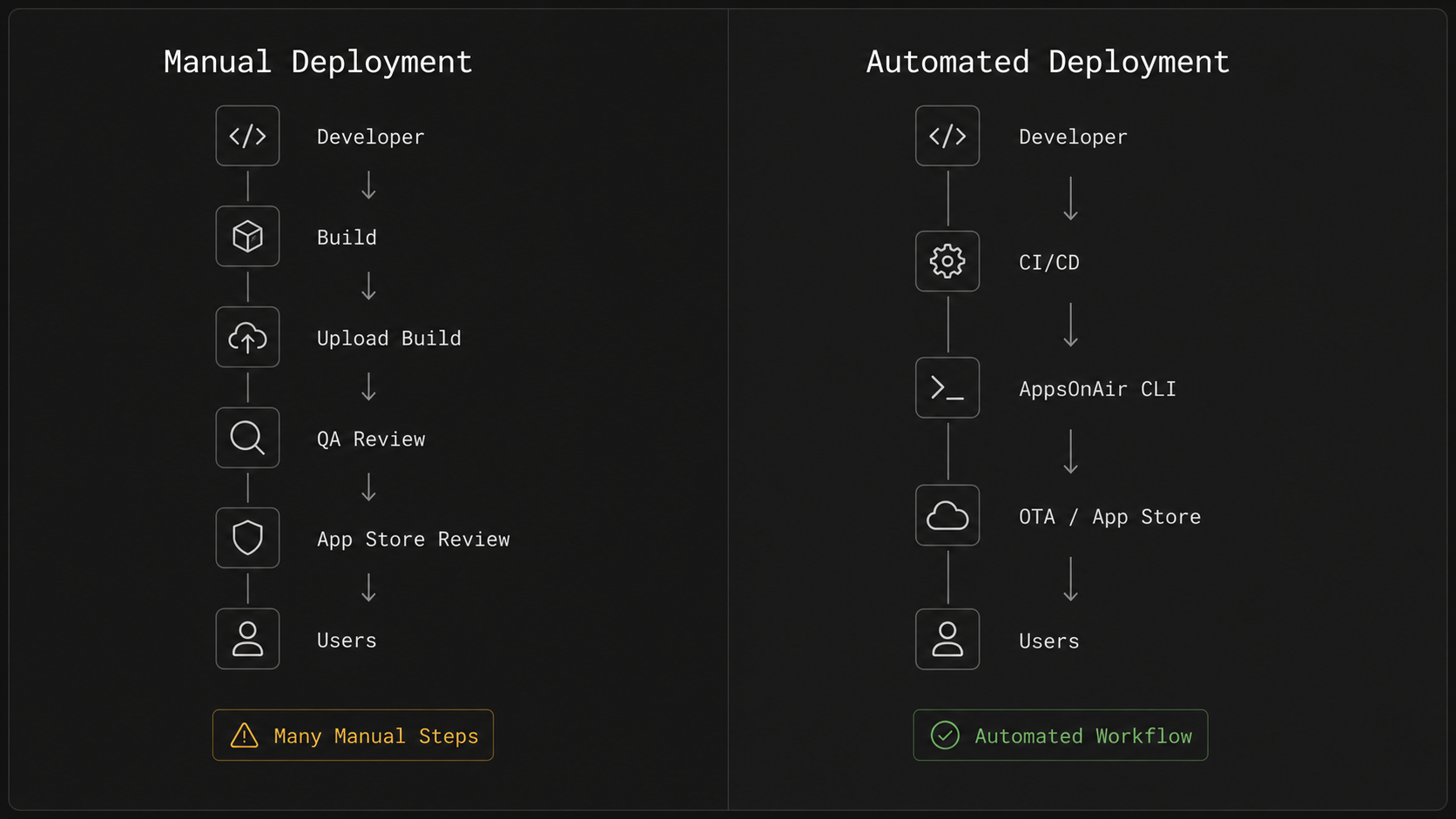Screen dimensions: 1456x819
Task: Click the AppsOnAir CLI label
Action: [x=1097, y=389]
